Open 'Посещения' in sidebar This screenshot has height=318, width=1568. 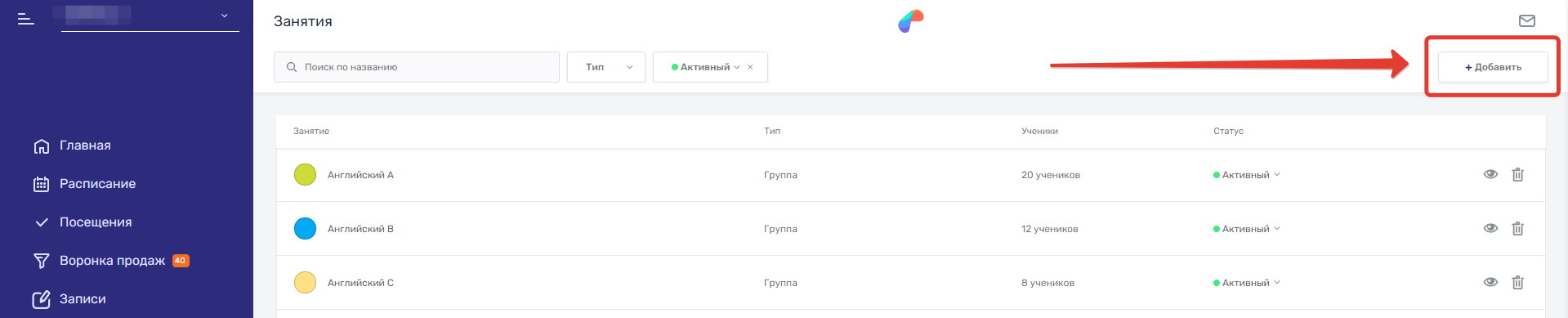pyautogui.click(x=96, y=222)
